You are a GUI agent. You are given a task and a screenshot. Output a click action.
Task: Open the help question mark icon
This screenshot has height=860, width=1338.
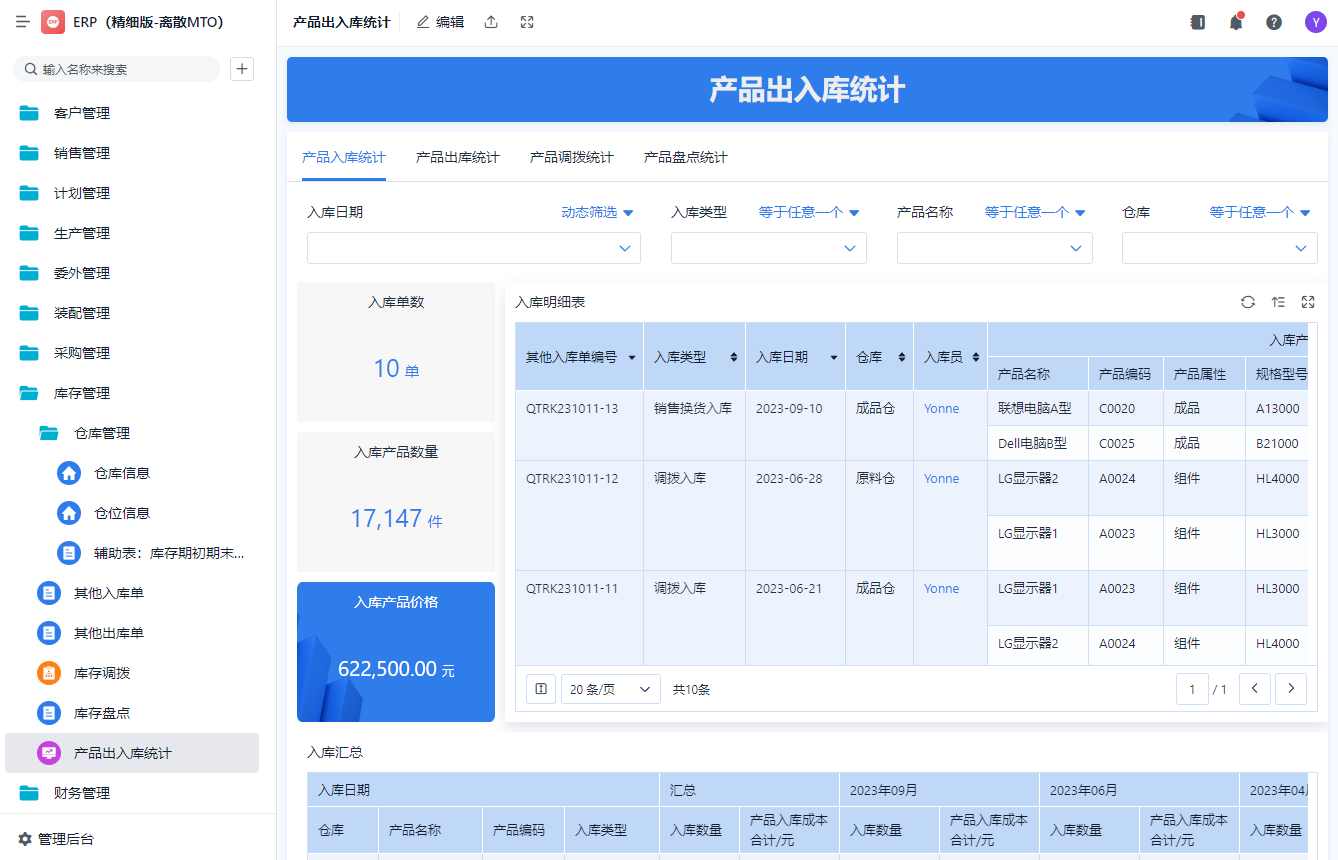pos(1274,22)
